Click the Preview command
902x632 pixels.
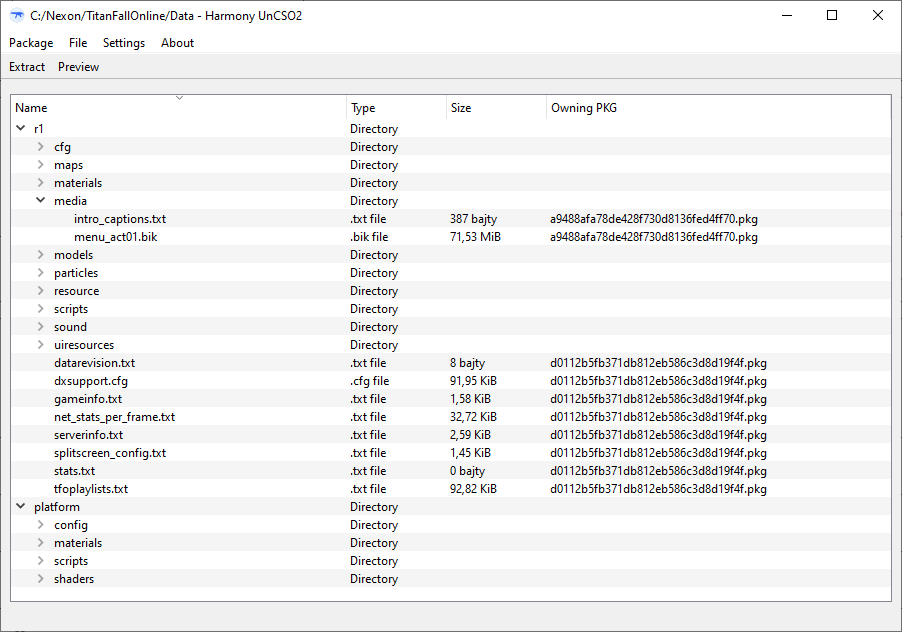pyautogui.click(x=78, y=66)
